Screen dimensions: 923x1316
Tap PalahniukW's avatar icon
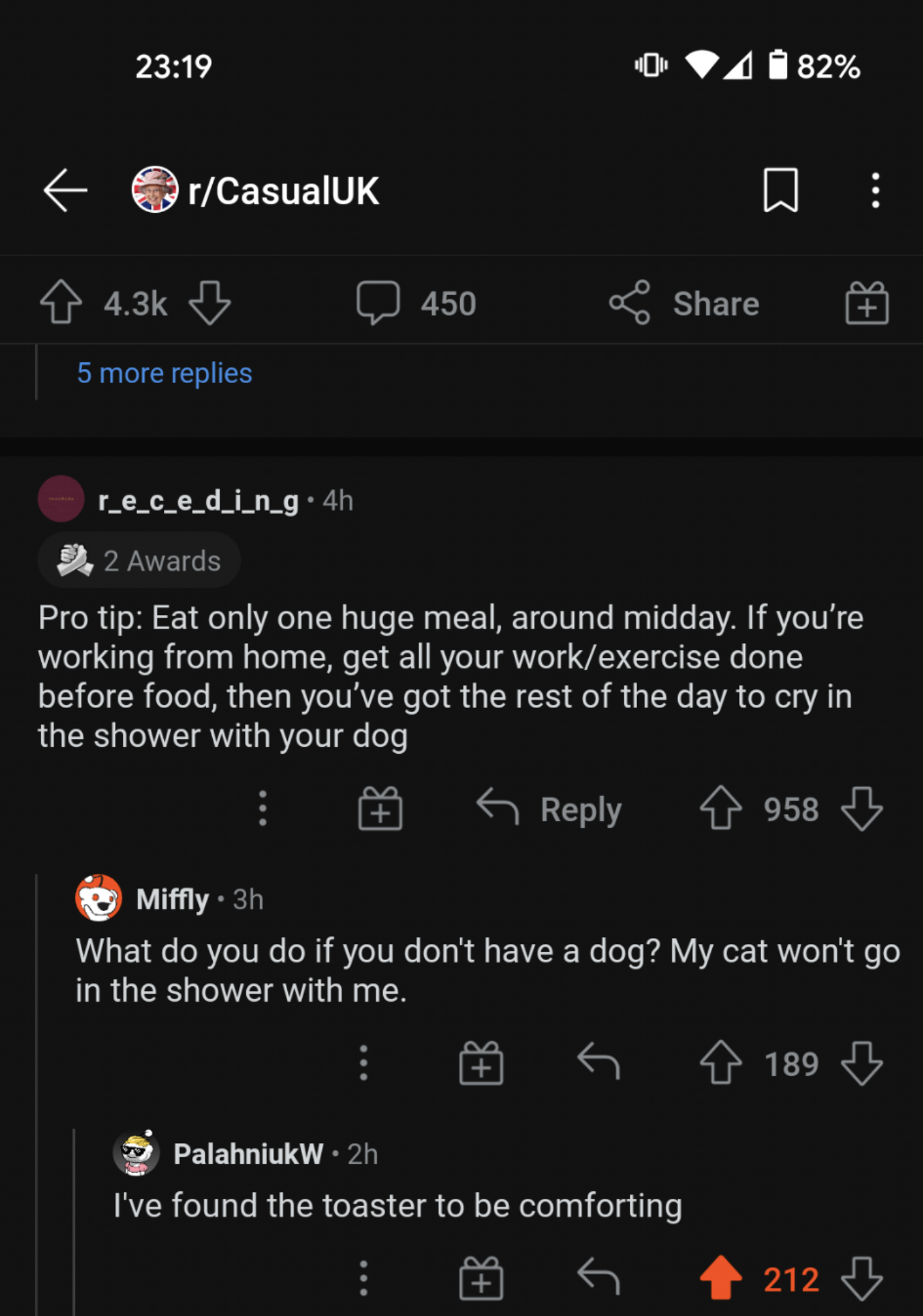(136, 1152)
